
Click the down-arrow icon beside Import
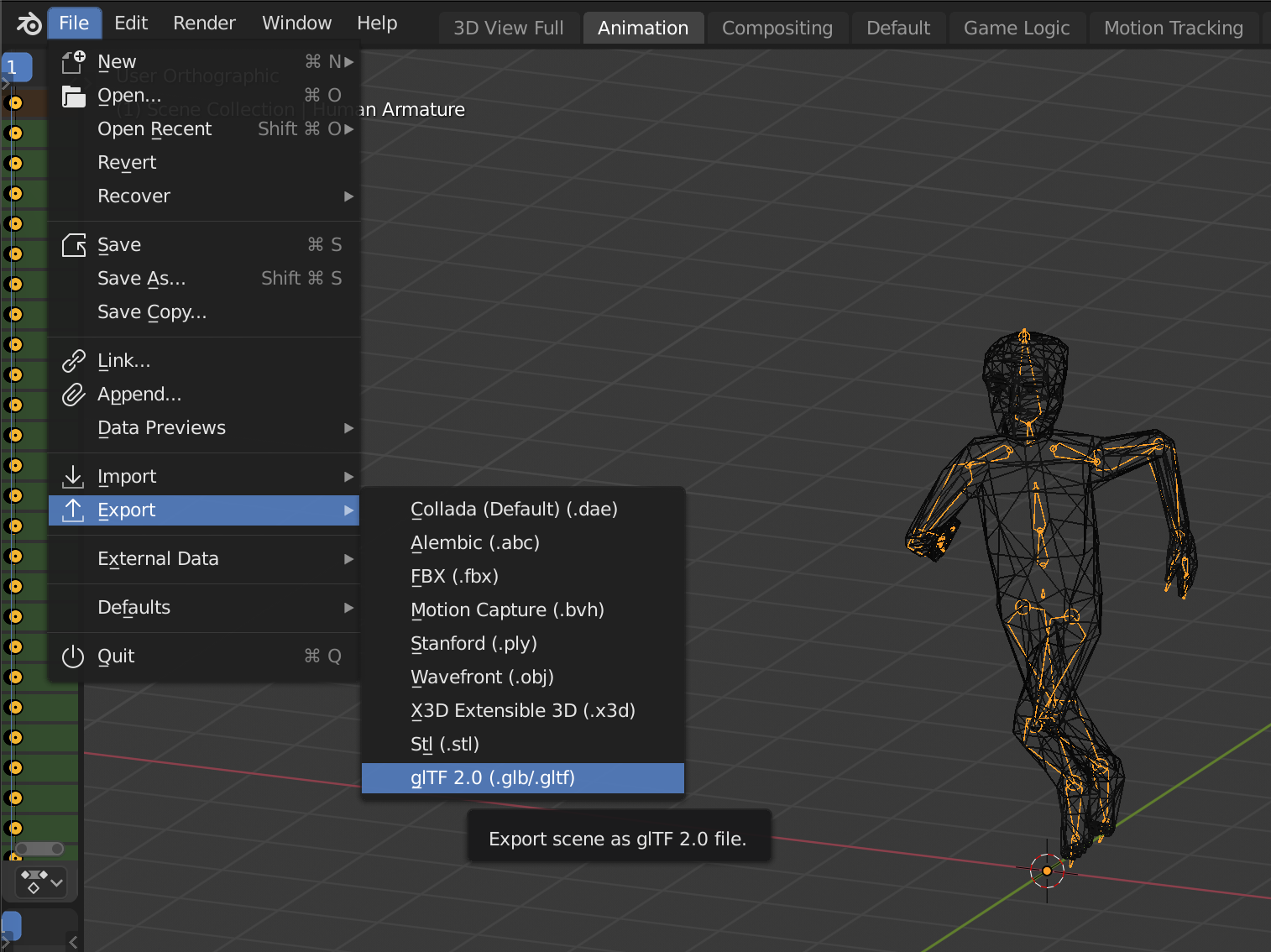(73, 476)
